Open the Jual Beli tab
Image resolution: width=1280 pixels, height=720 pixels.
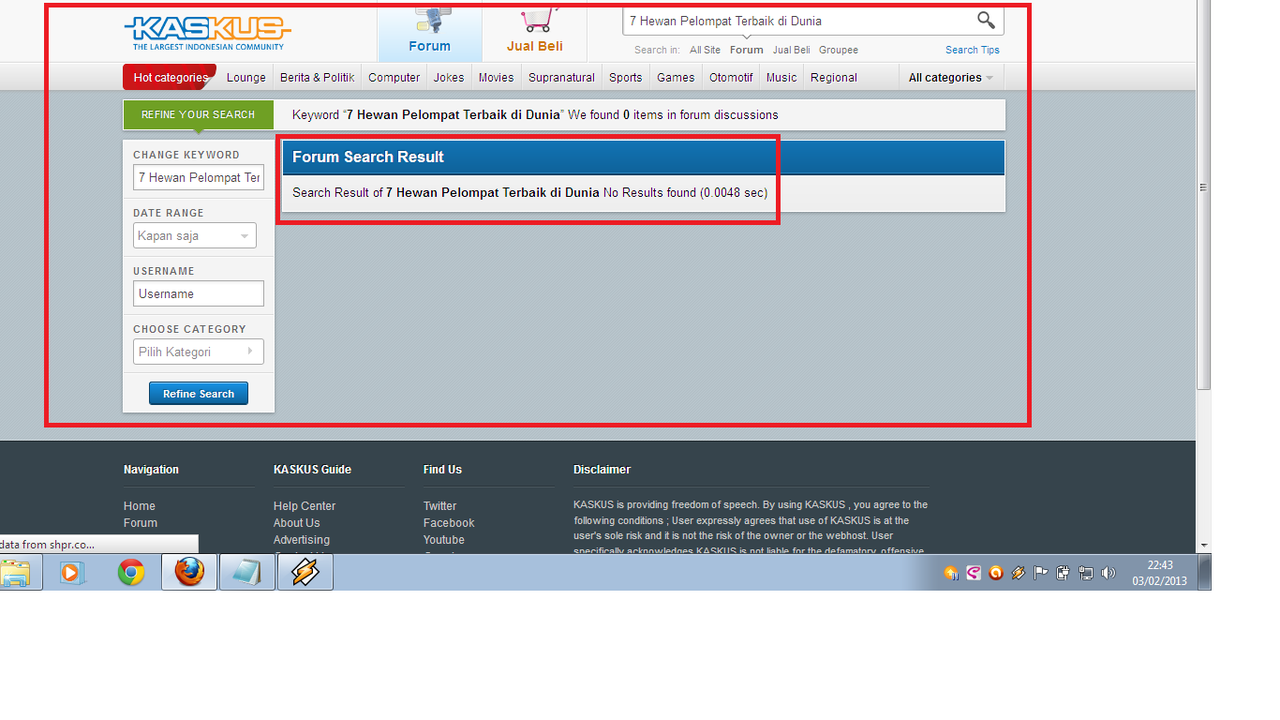point(534,33)
